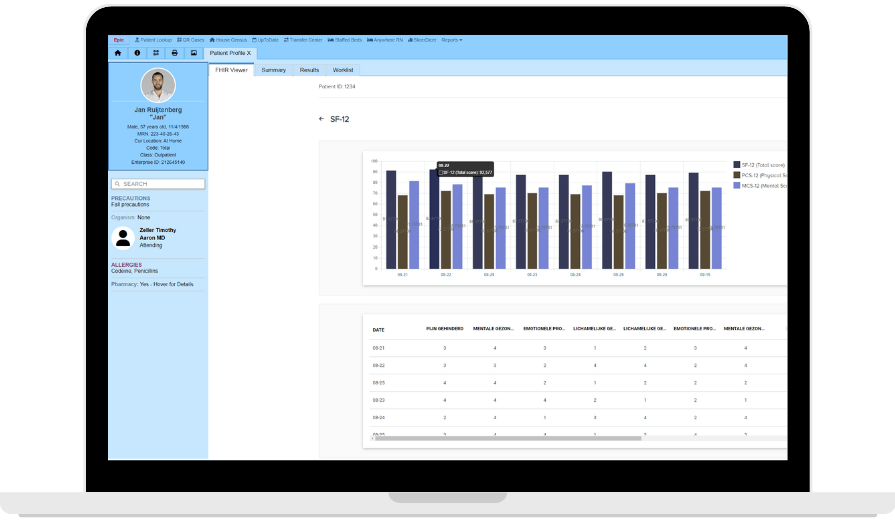Click the image icon in the toolbar
Image resolution: width=895 pixels, height=522 pixels.
point(194,52)
